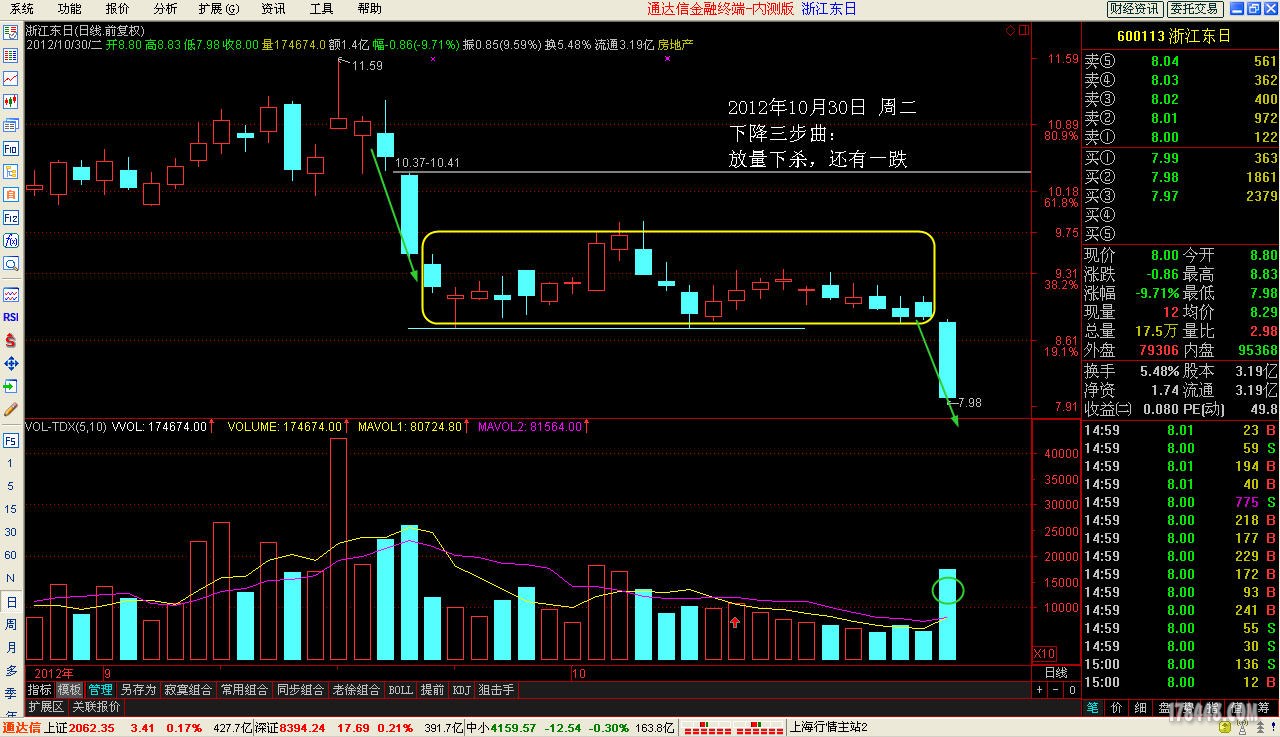Viewport: 1280px width, 737px height.
Task: Open the f(x) formula manager icon
Action: pyautogui.click(x=11, y=240)
